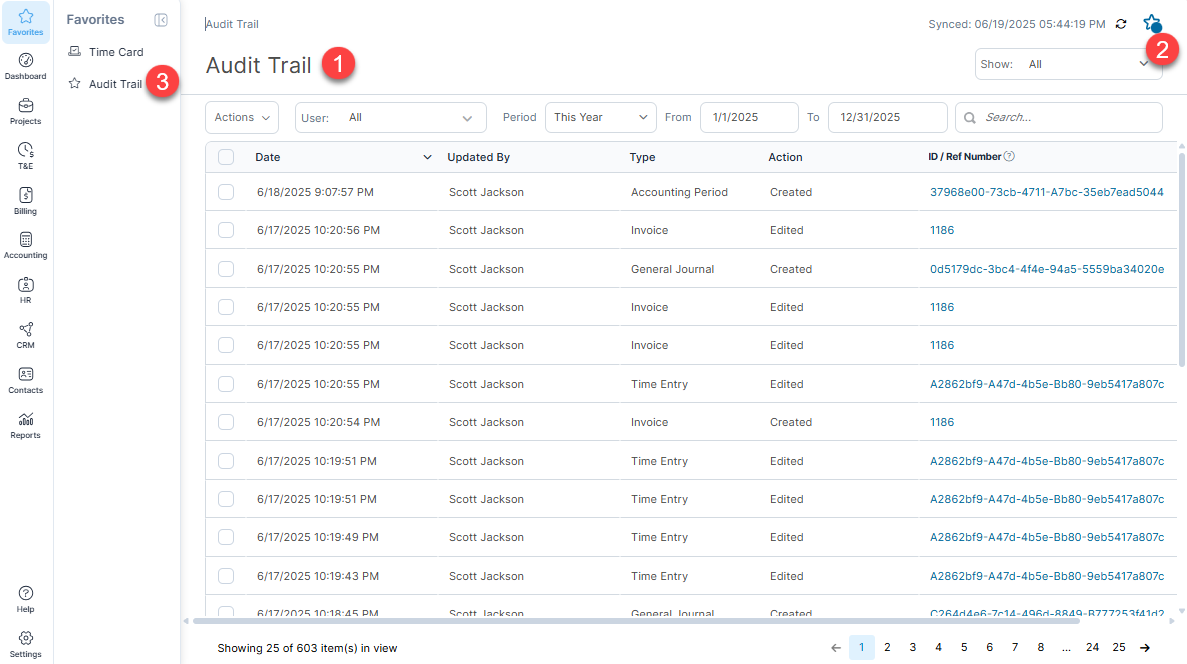Go to the Projects module
Screen dimensions: 1187x664
(x=26, y=111)
